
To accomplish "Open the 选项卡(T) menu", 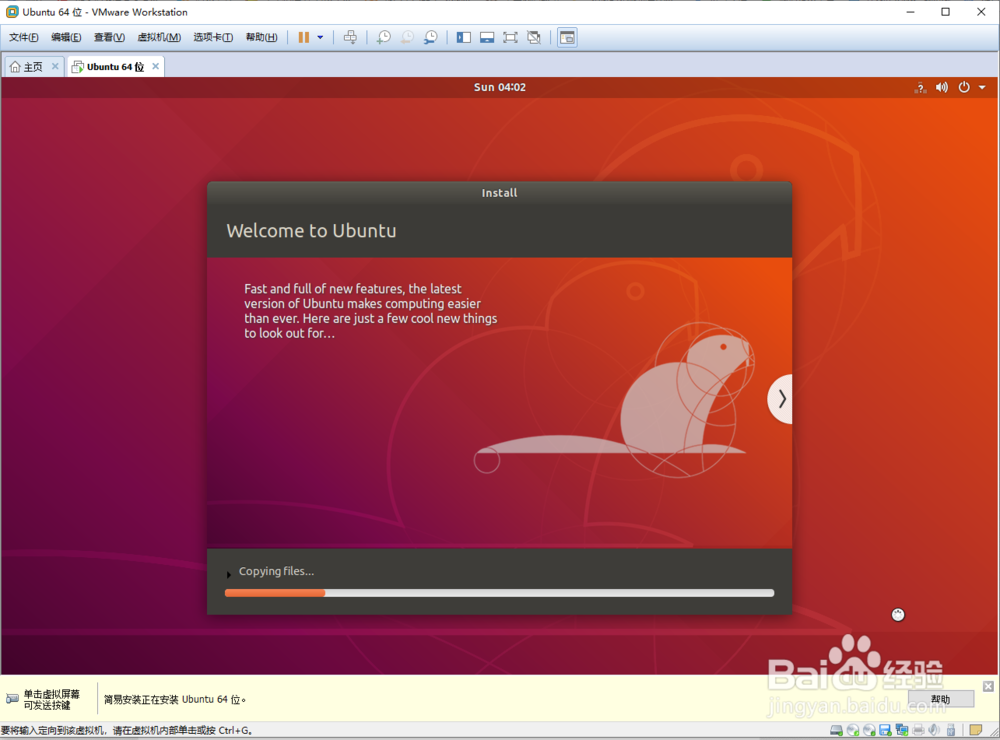I will (213, 38).
